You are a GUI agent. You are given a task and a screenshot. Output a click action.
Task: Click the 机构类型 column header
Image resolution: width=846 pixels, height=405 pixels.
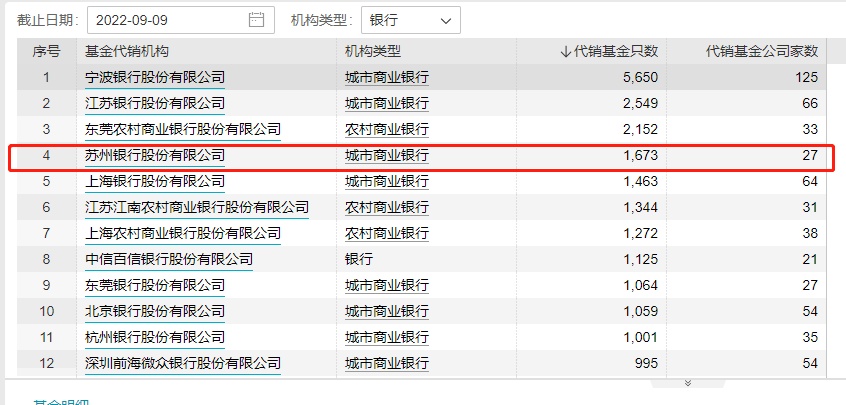click(x=373, y=51)
